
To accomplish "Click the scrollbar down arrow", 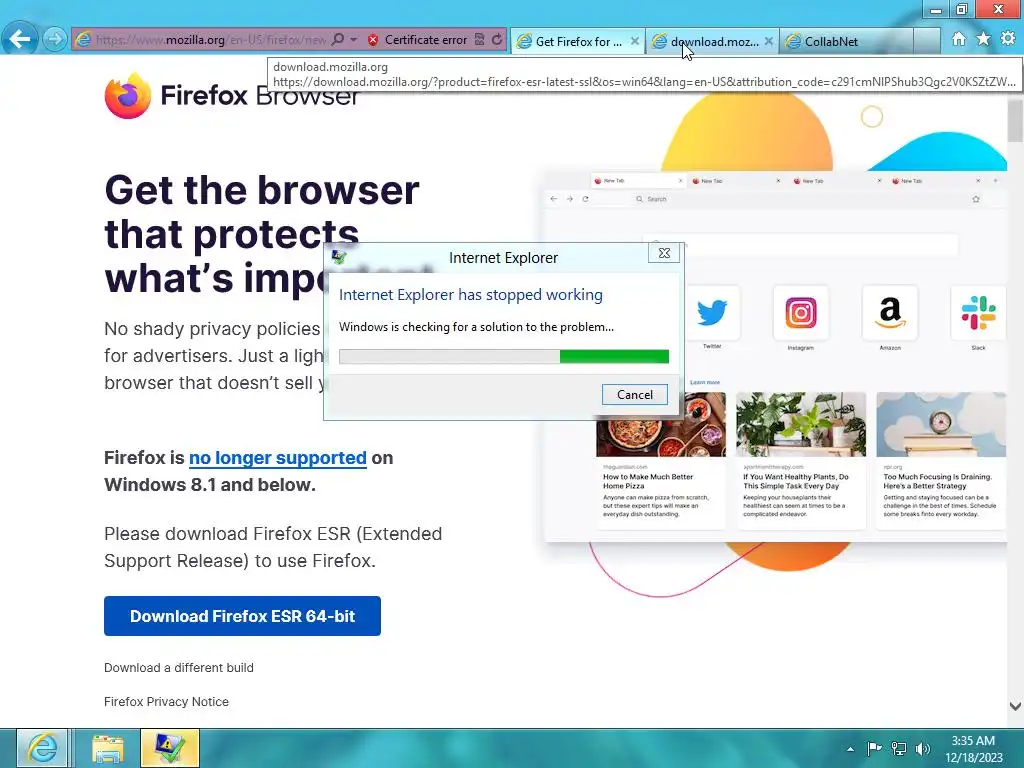I will pos(1015,706).
